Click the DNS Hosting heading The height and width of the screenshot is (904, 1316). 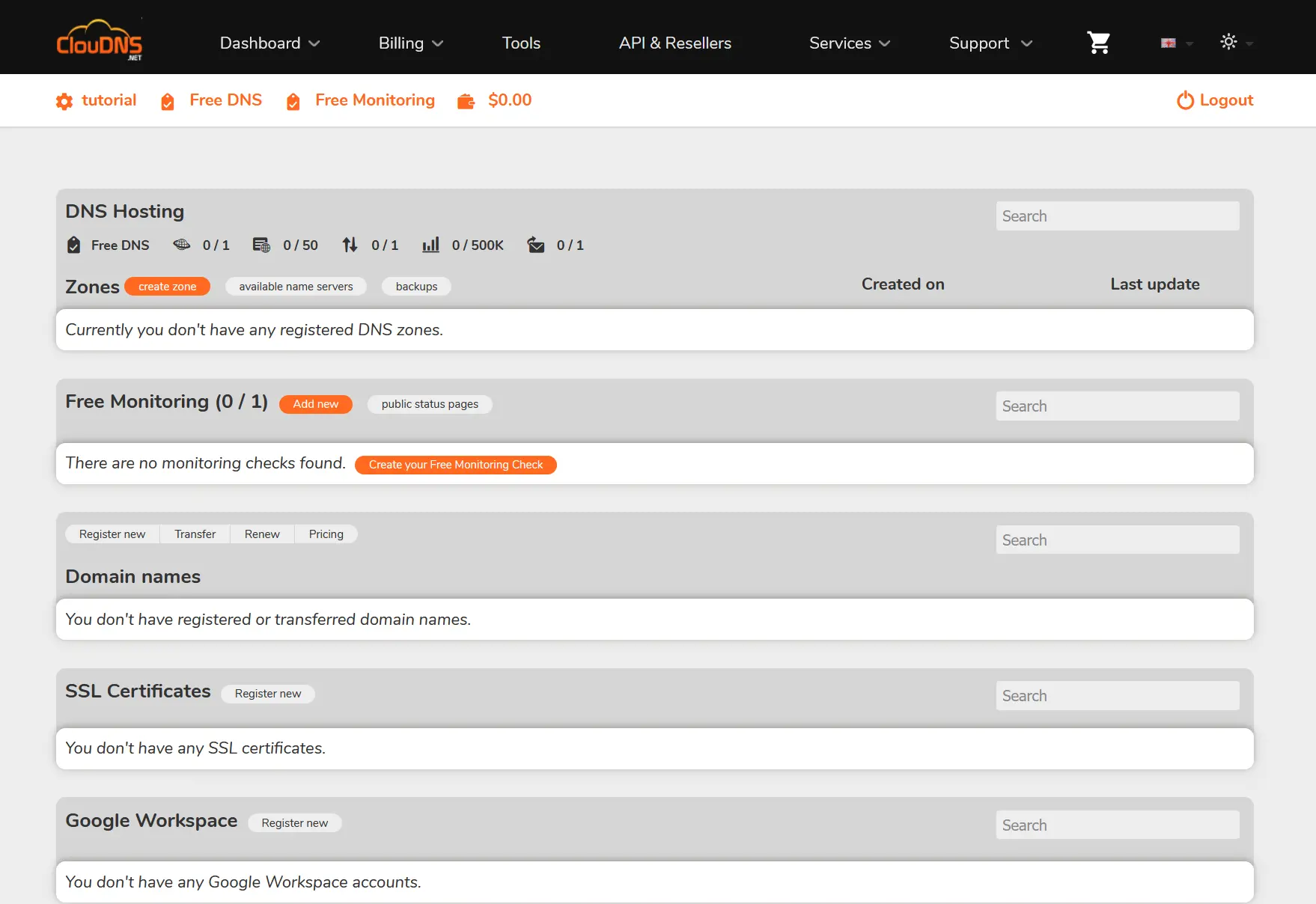coord(125,212)
